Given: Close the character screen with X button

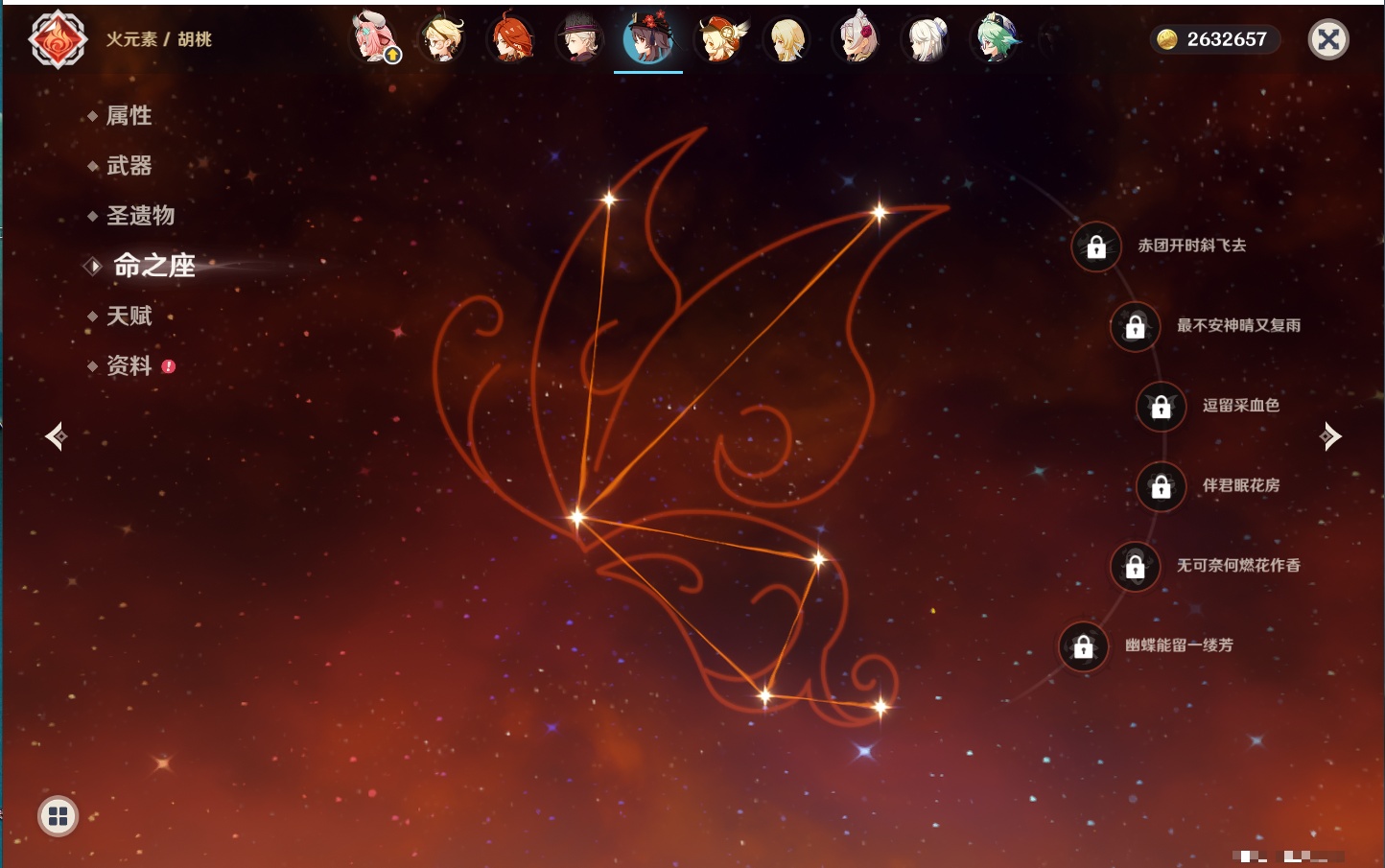Looking at the screenshot, I should [x=1328, y=39].
